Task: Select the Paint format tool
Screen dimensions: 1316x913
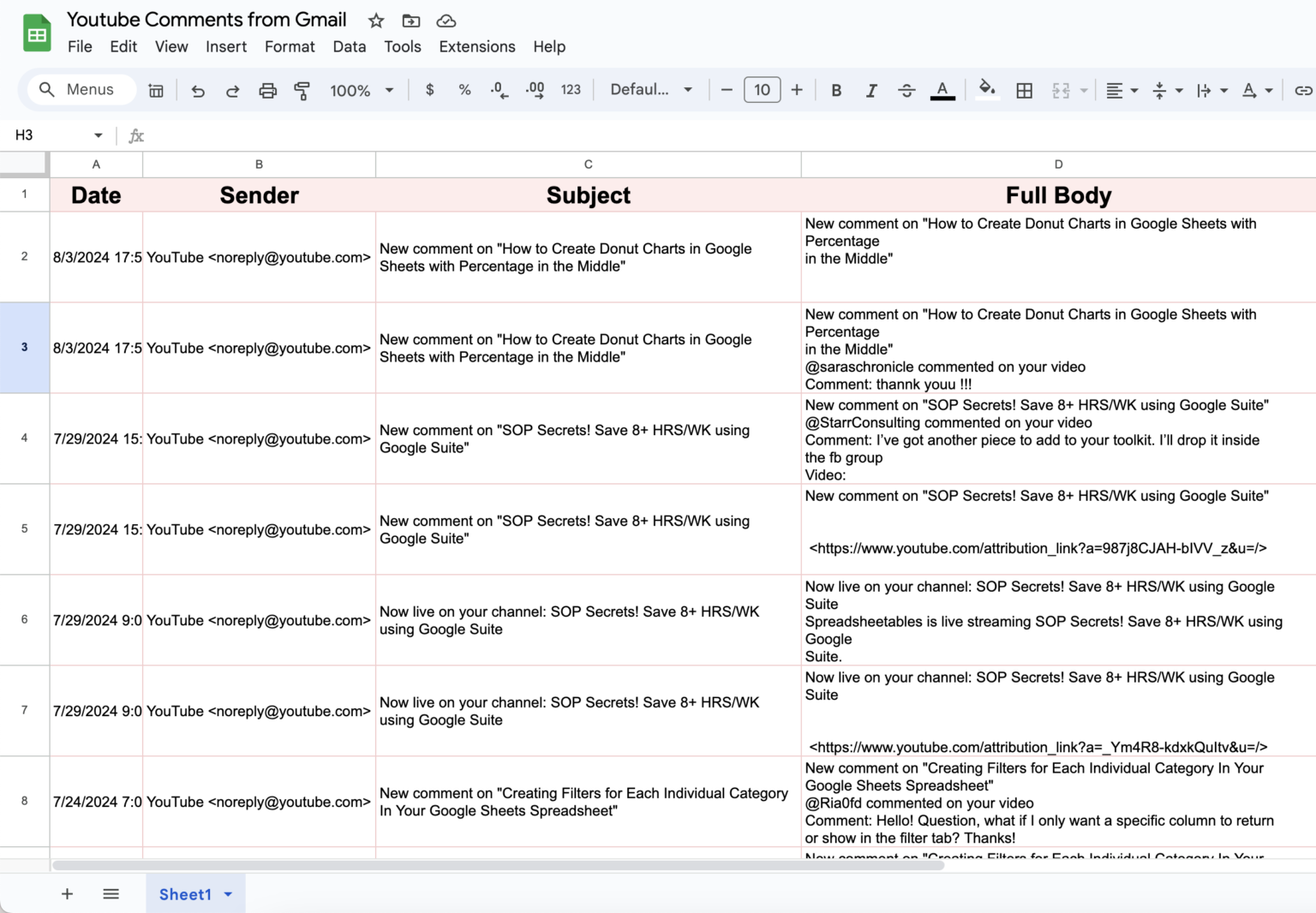Action: pyautogui.click(x=302, y=89)
